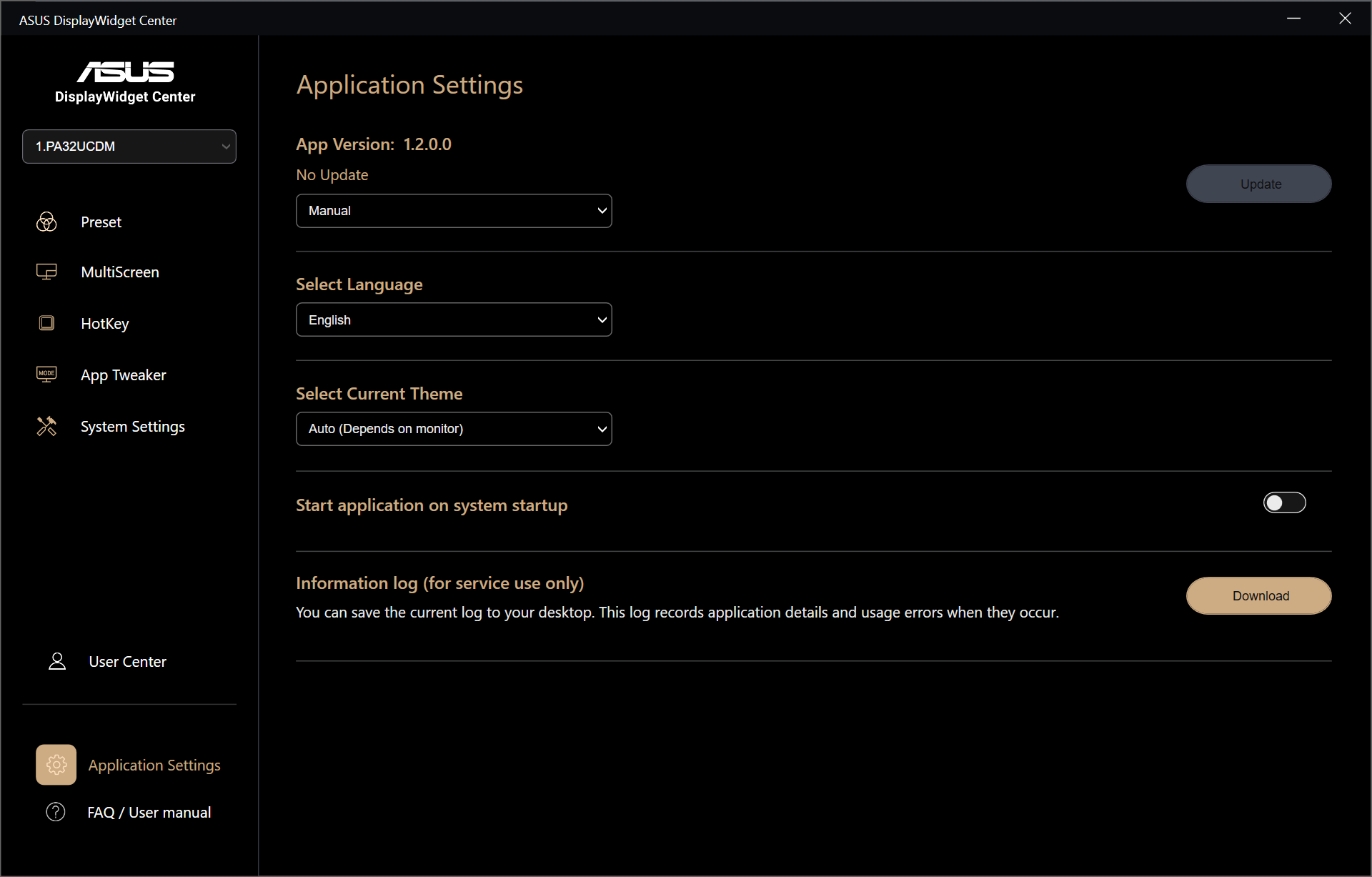Click the FAQ question mark icon
Viewport: 1372px width, 877px height.
(x=56, y=813)
